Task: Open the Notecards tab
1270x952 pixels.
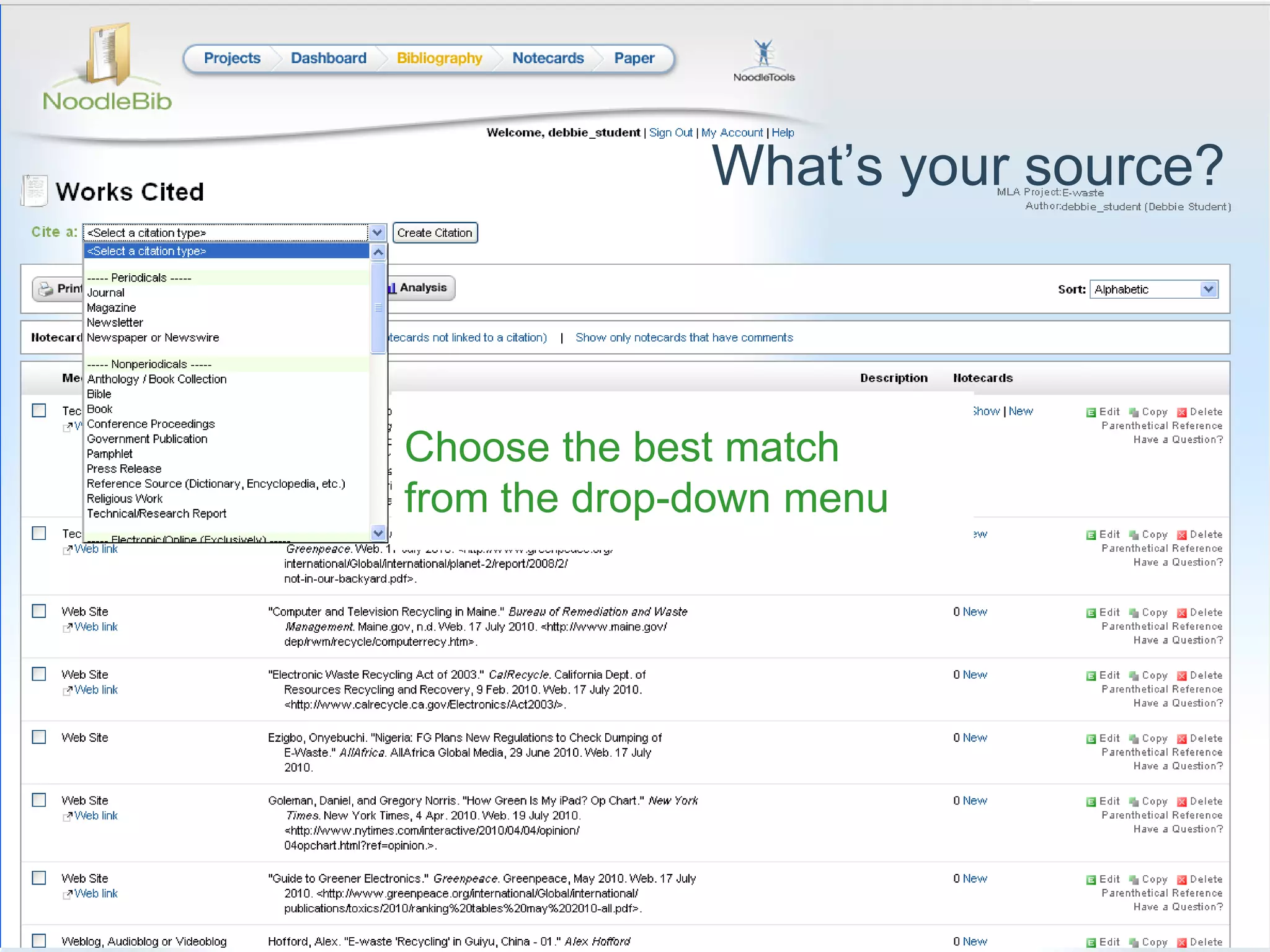Action: coord(548,58)
